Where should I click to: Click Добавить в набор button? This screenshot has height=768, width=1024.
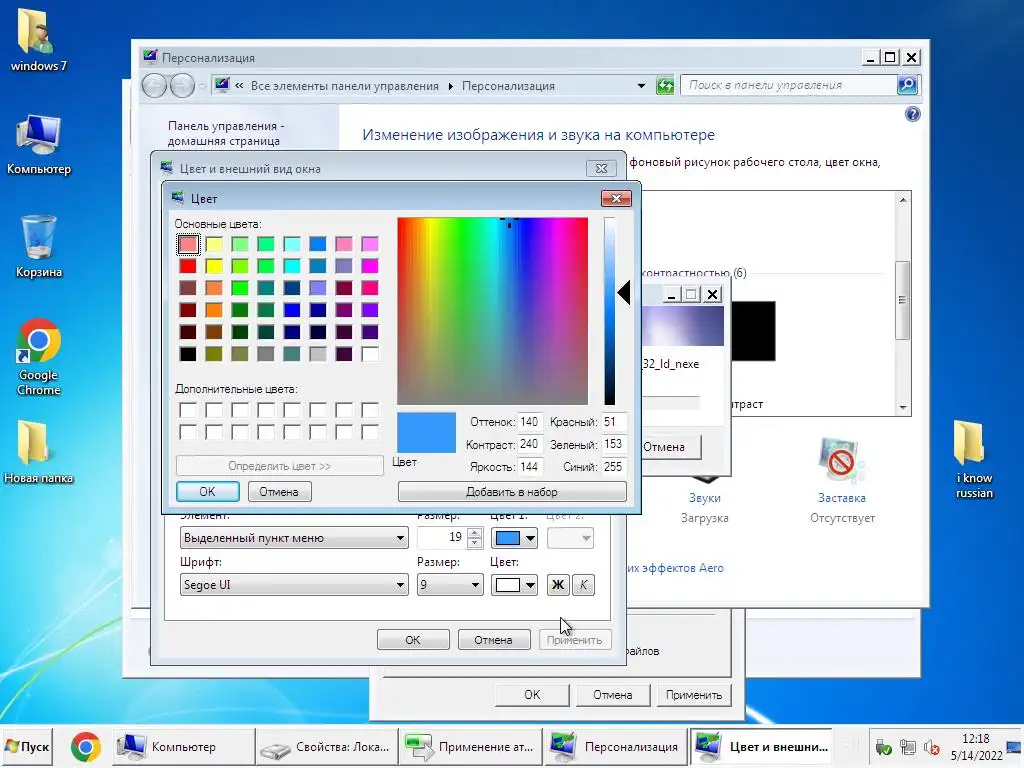coord(512,492)
